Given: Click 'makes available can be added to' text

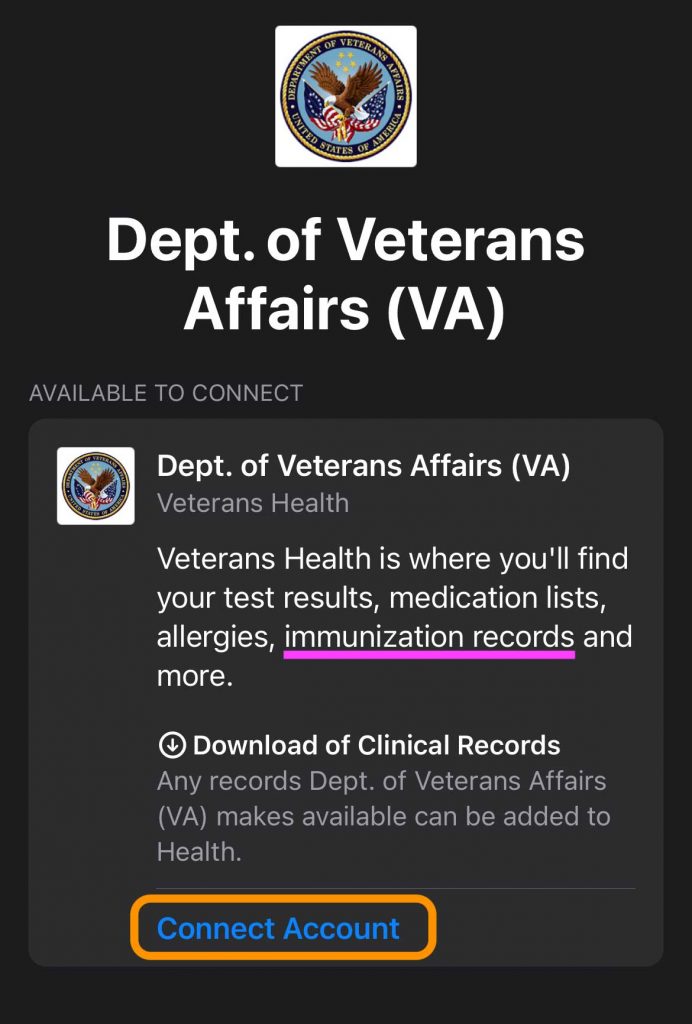Looking at the screenshot, I should pos(413,816).
